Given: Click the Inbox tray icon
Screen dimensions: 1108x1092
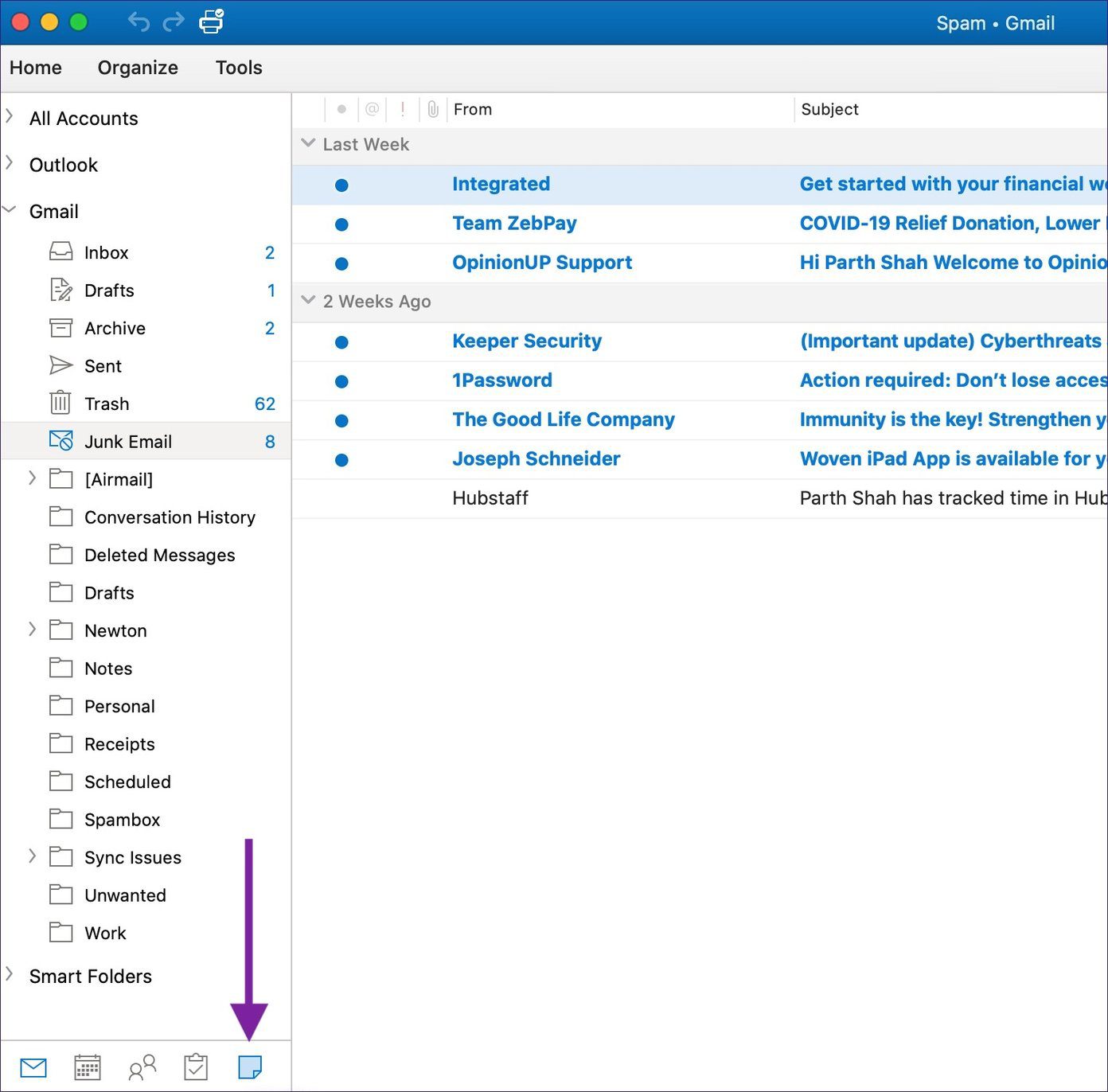Looking at the screenshot, I should click(x=61, y=252).
